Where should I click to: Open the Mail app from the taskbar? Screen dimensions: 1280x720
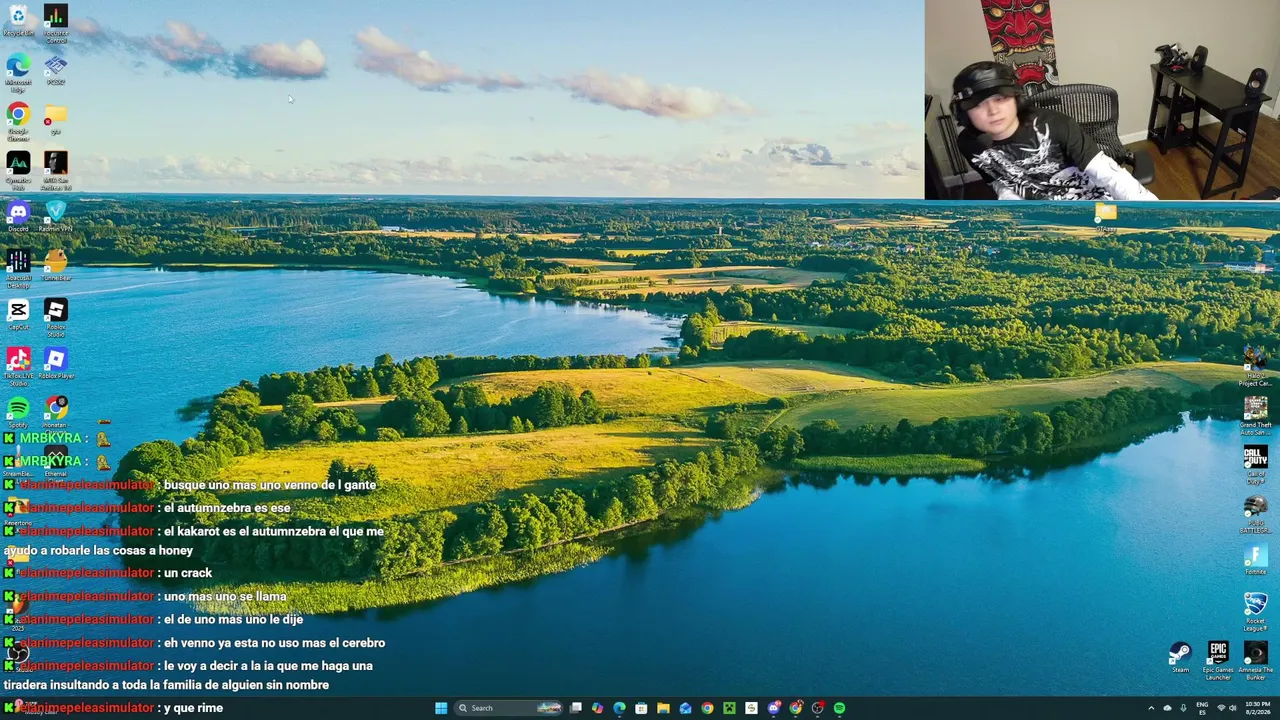[685, 708]
